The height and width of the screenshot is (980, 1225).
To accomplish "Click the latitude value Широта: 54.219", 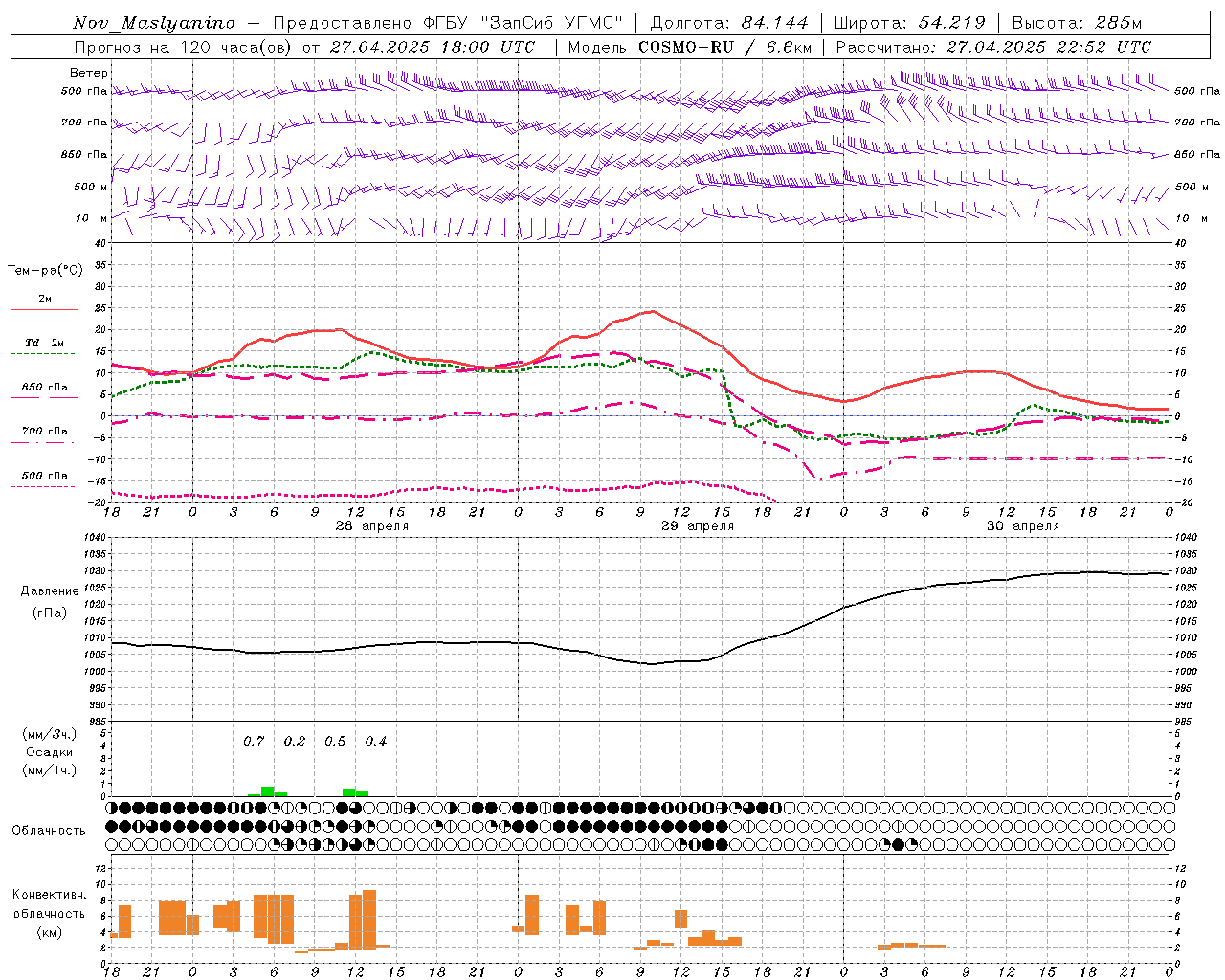I will [910, 23].
